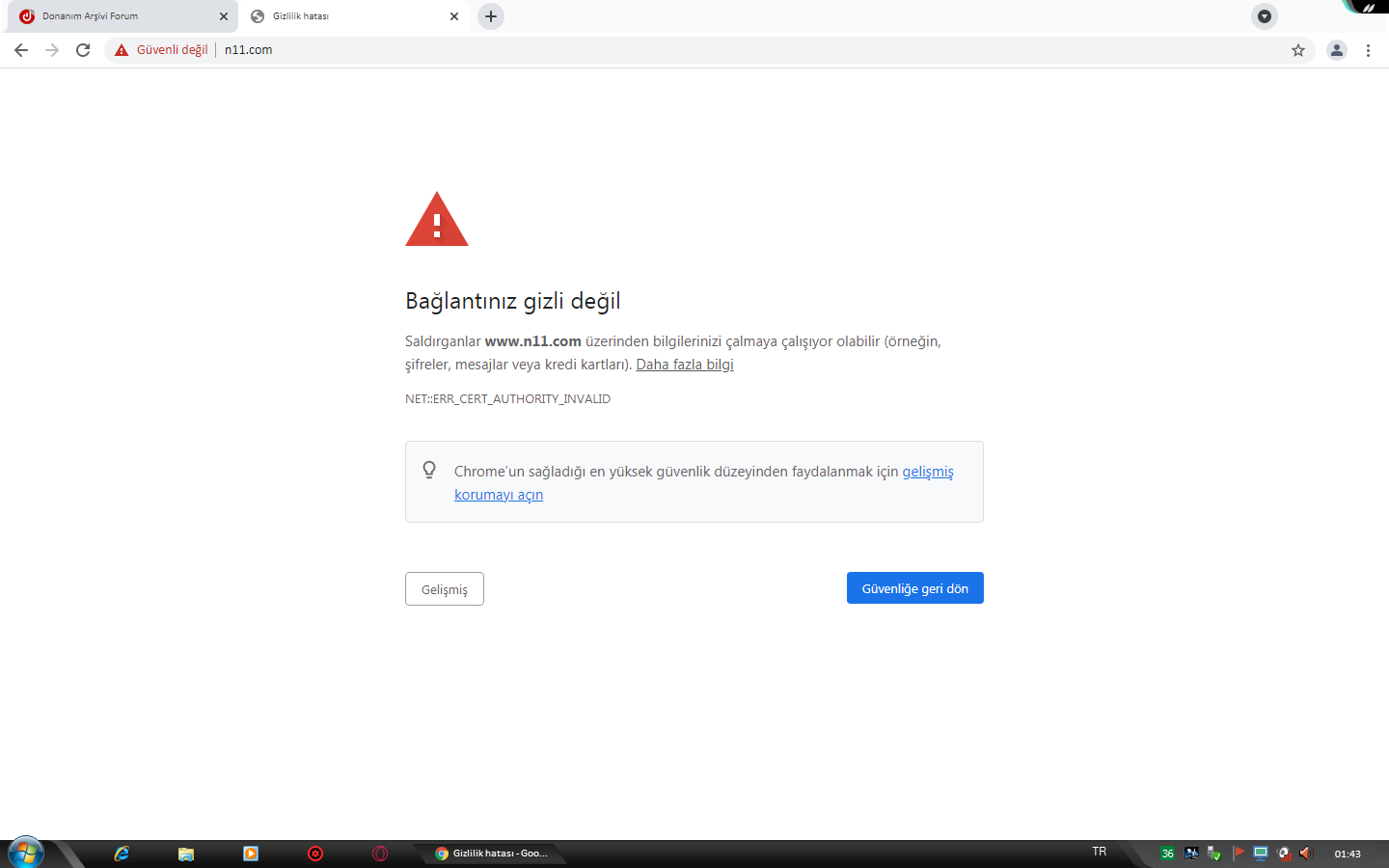
Task: Click the red circular star taskbar icon
Action: pyautogui.click(x=315, y=854)
